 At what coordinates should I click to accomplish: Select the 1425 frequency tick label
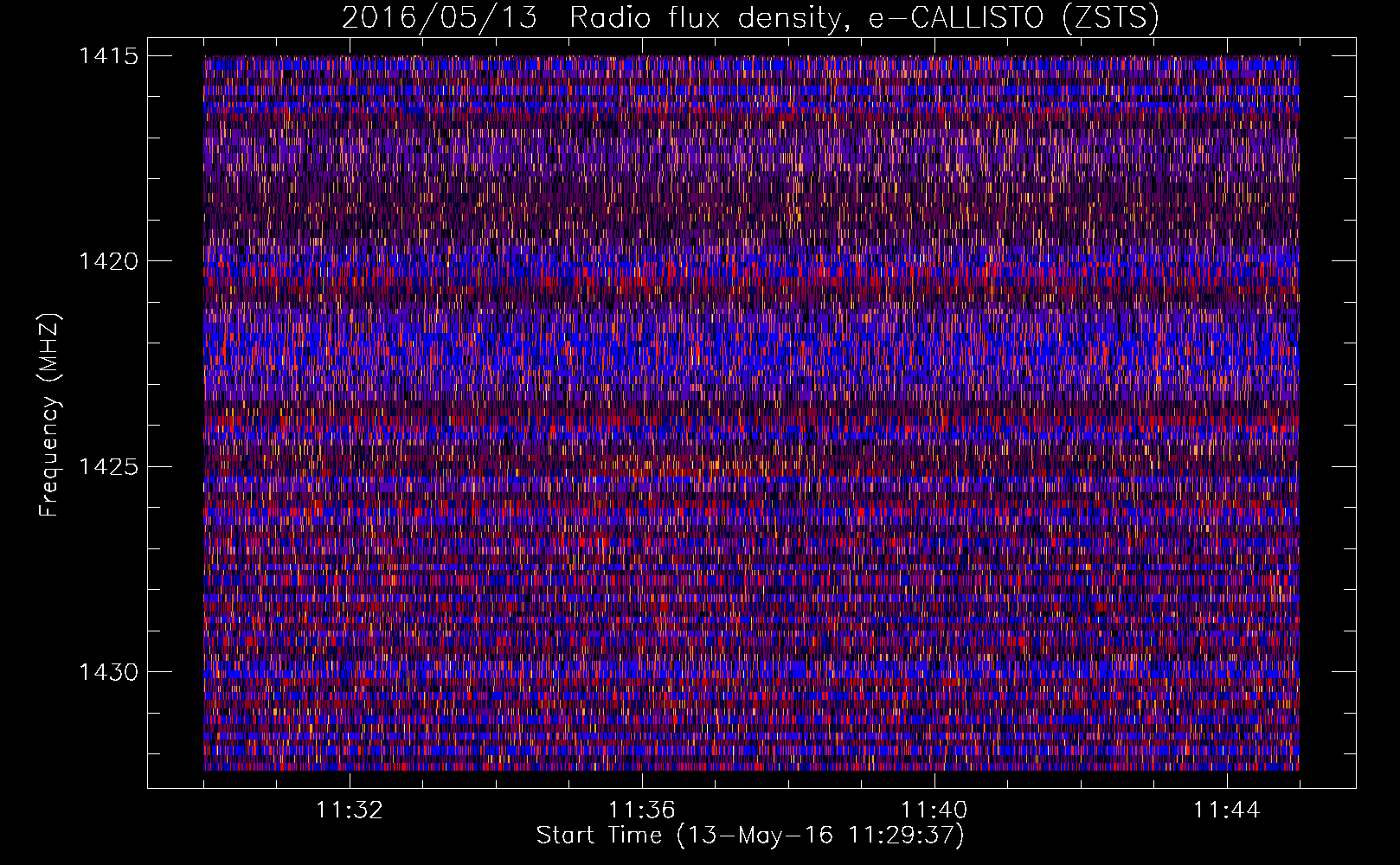108,467
